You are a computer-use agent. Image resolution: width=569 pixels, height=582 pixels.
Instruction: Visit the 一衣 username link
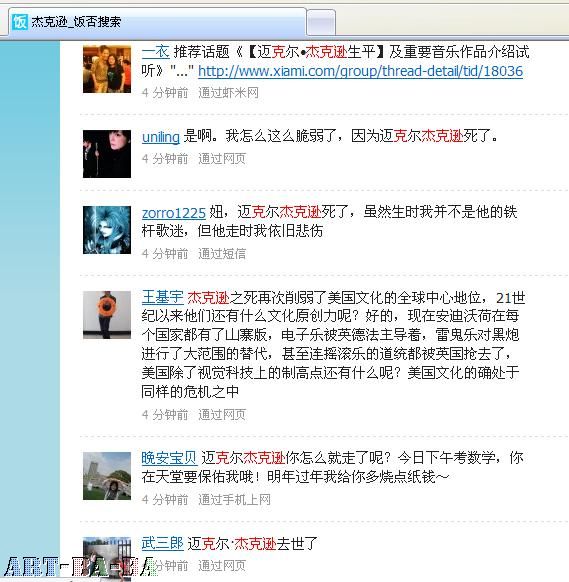pos(156,52)
